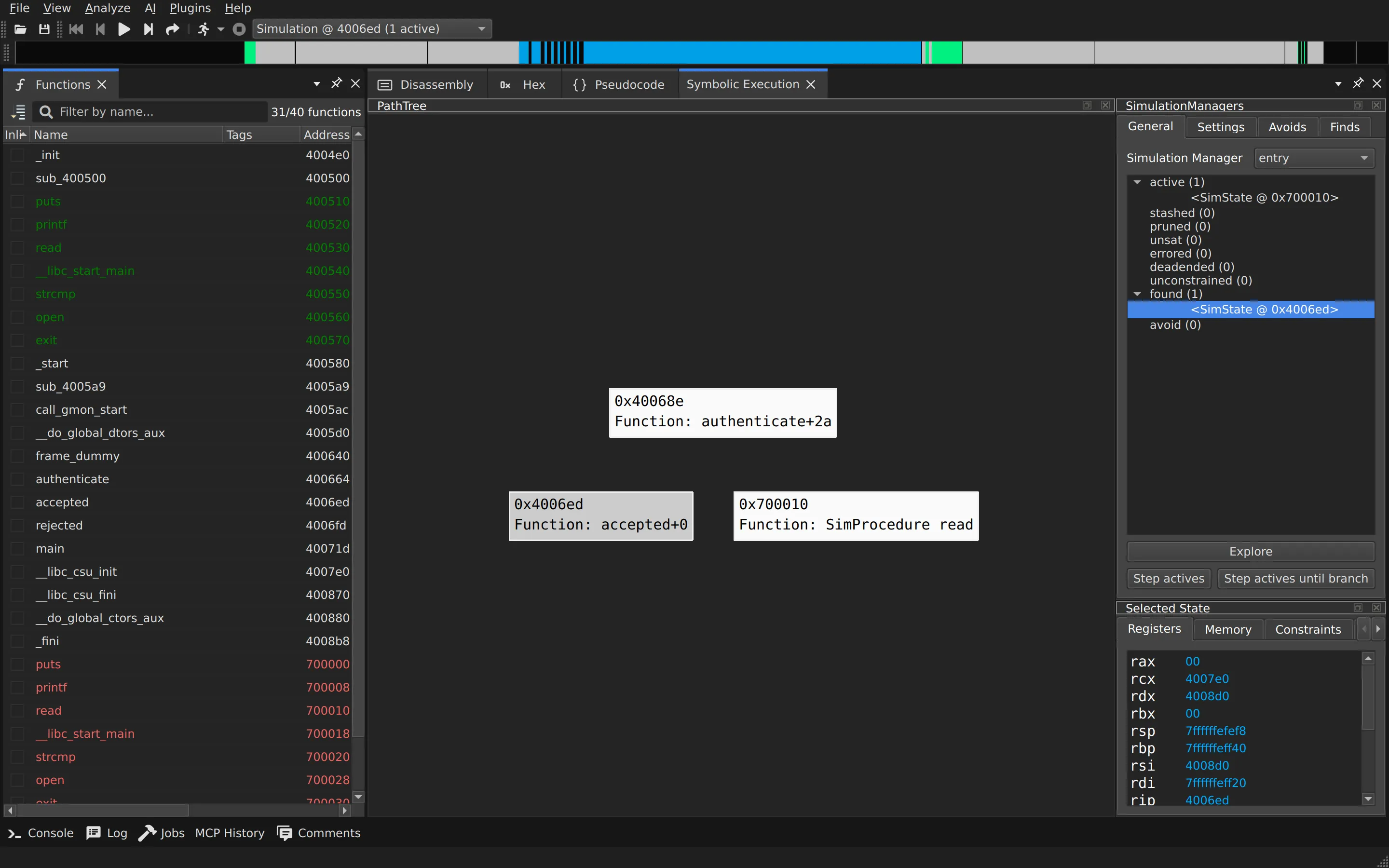Float the SimulationManagers sub-panel
The height and width of the screenshot is (868, 1389).
click(1358, 106)
